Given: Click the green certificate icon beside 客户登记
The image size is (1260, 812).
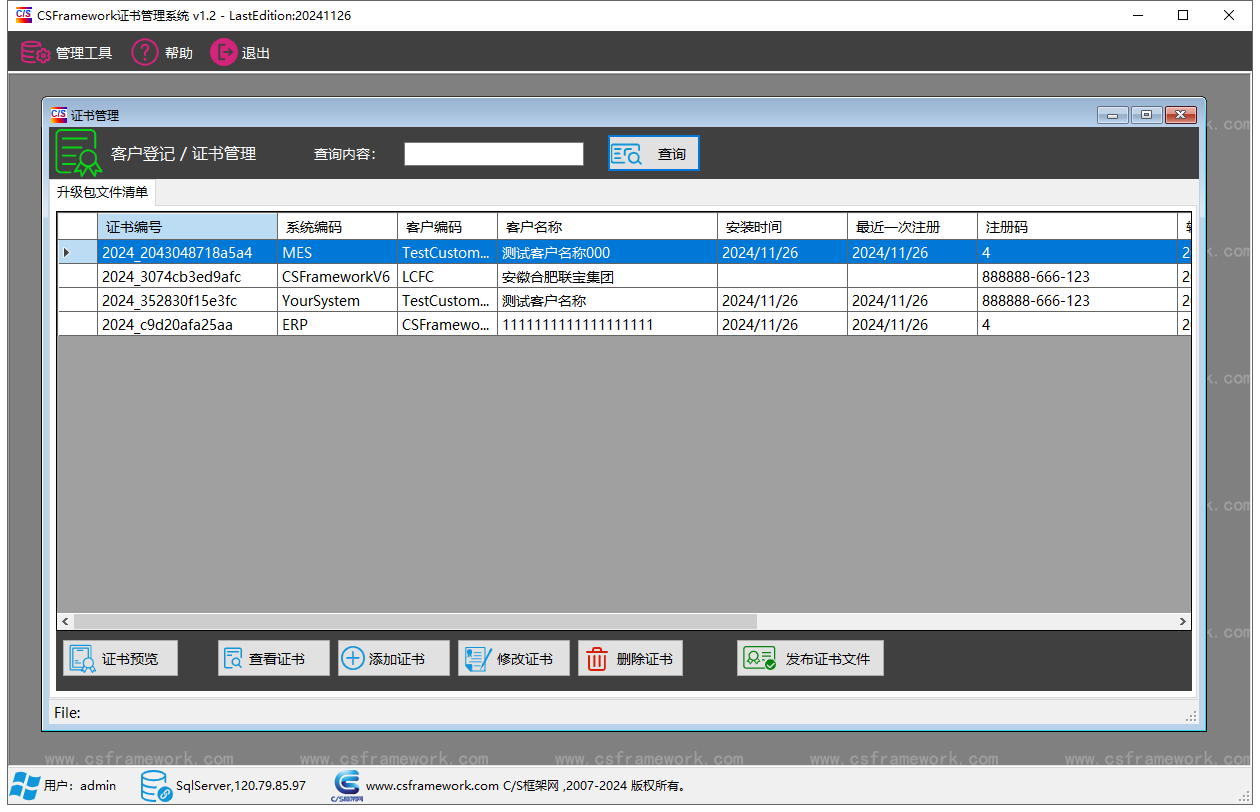Looking at the screenshot, I should (78, 153).
